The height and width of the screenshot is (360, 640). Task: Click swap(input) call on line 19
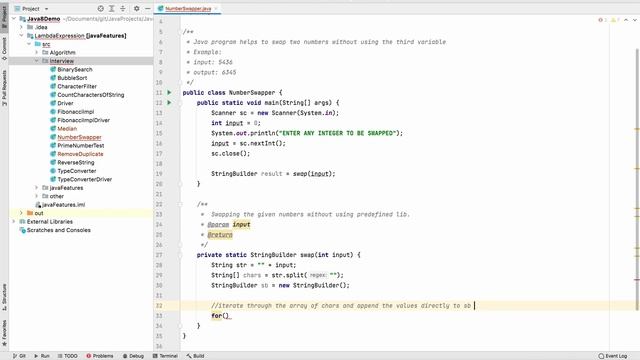(x=313, y=173)
